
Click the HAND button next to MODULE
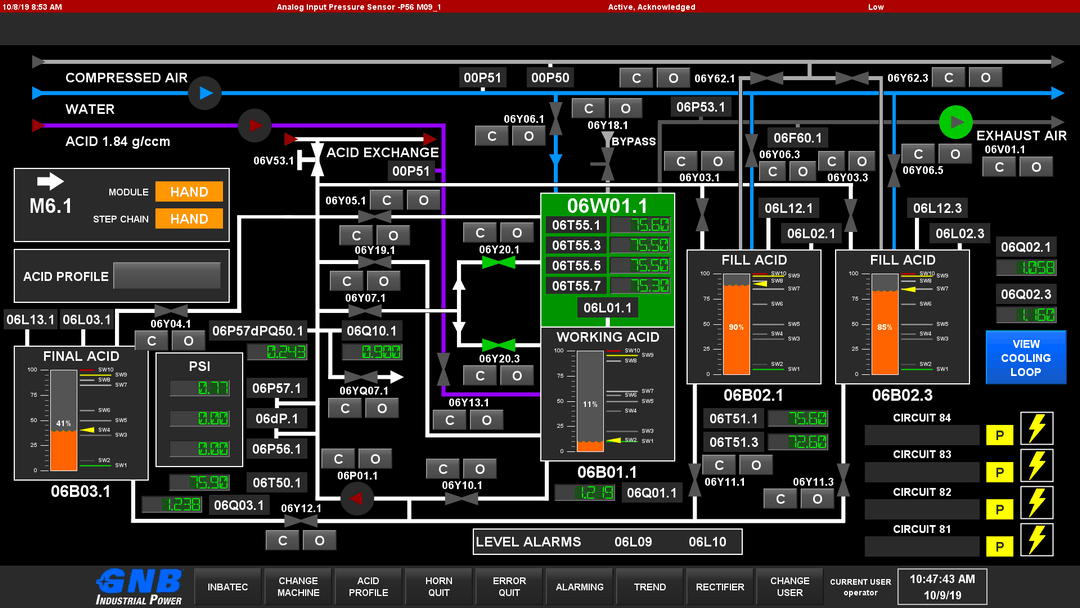pos(189,191)
